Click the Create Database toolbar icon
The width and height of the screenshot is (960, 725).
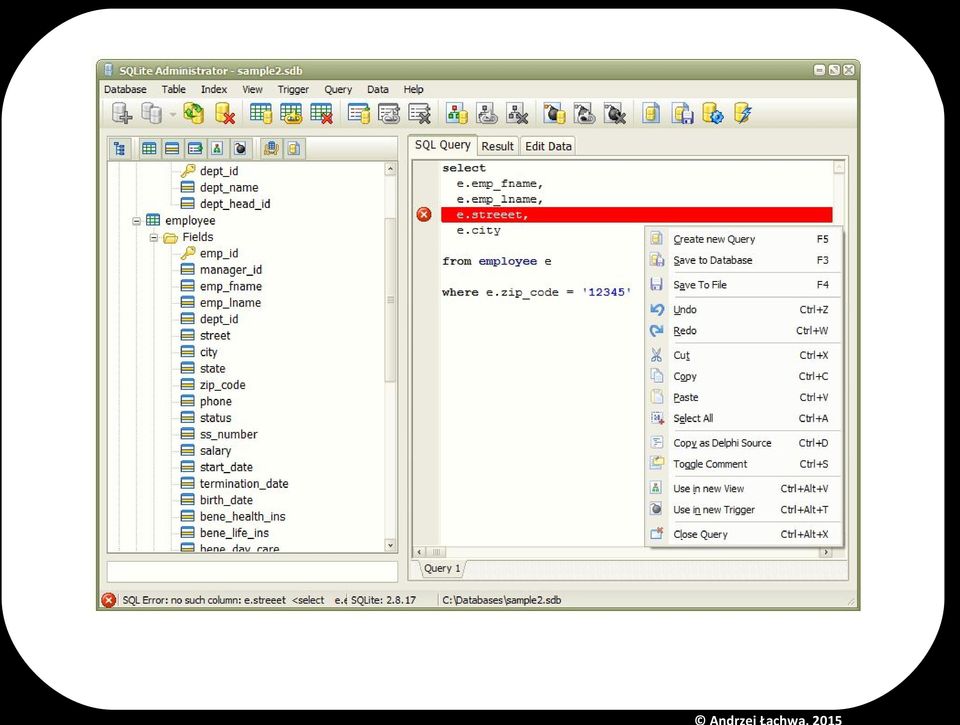(121, 113)
